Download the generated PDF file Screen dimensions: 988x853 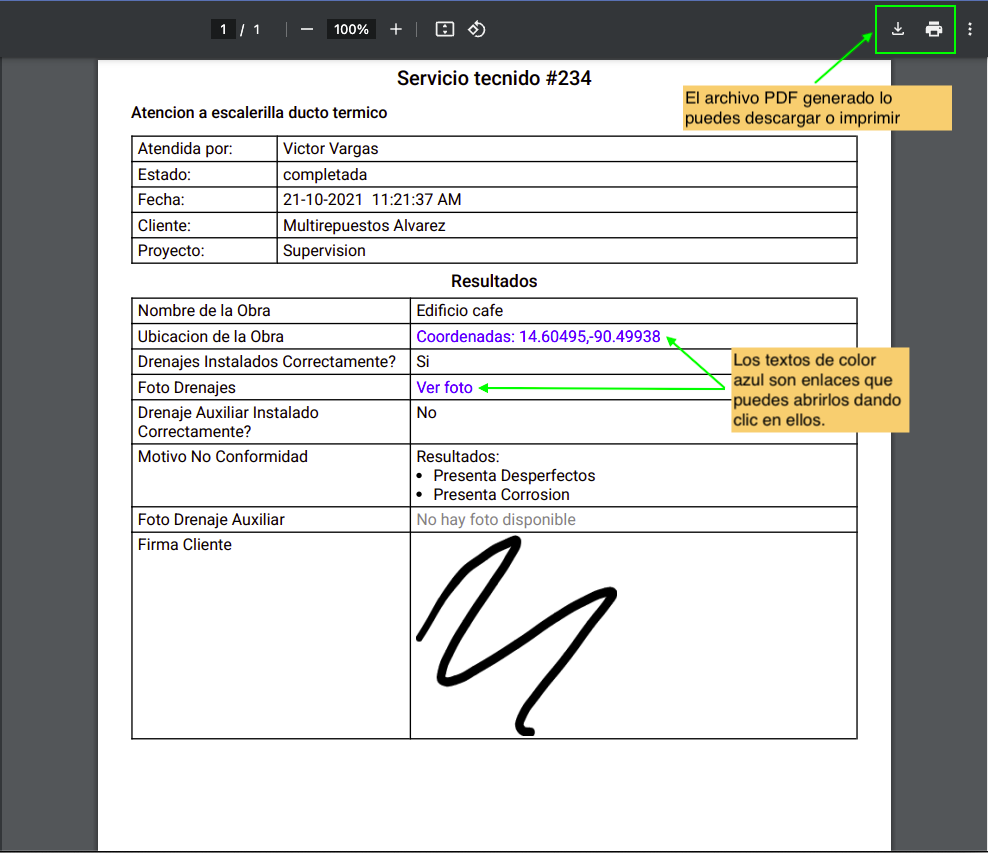pos(896,29)
